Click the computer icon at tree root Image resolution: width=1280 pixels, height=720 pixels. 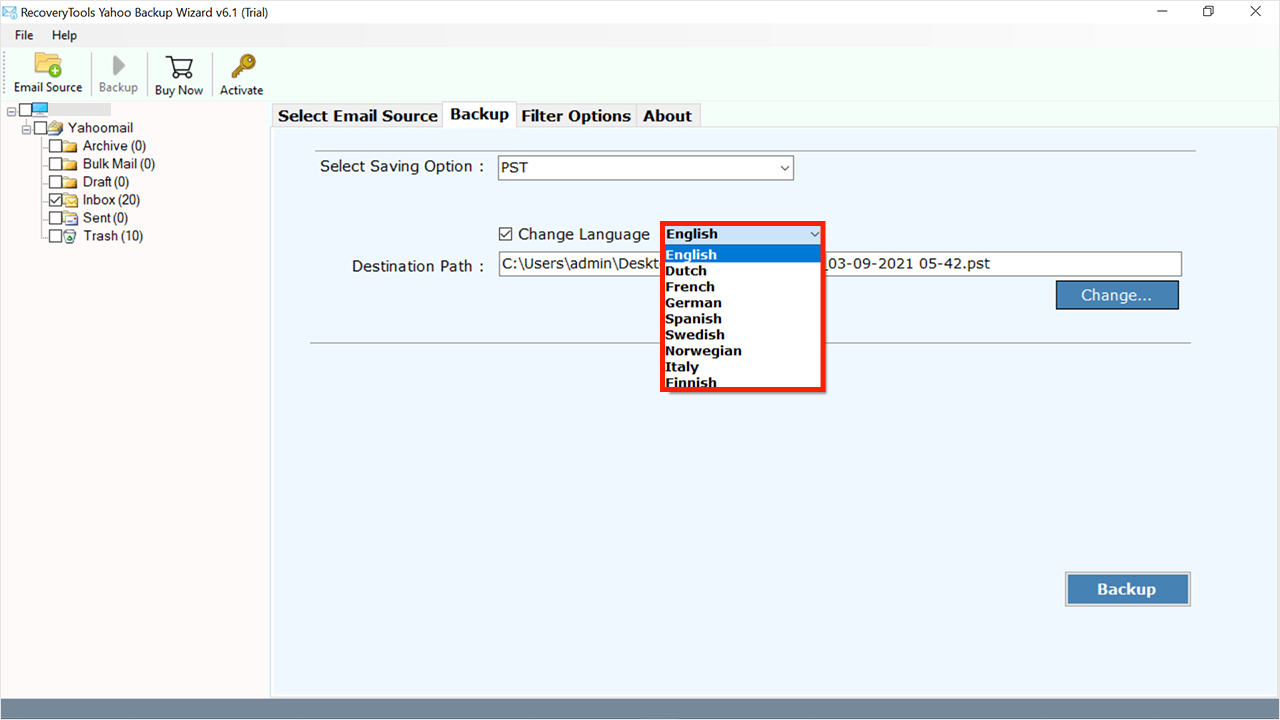pyautogui.click(x=40, y=109)
